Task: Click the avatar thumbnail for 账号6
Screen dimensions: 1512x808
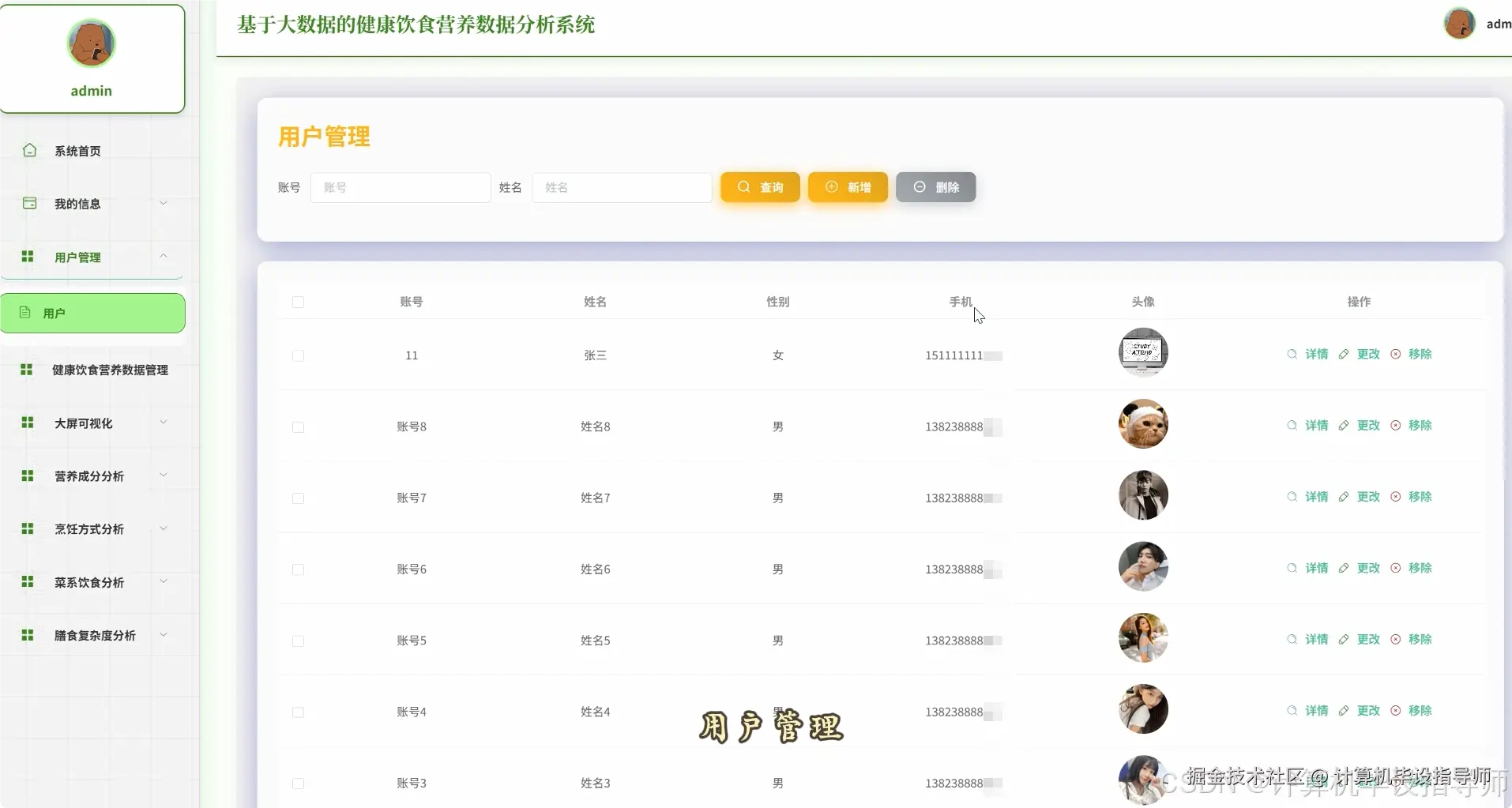Action: click(1143, 566)
